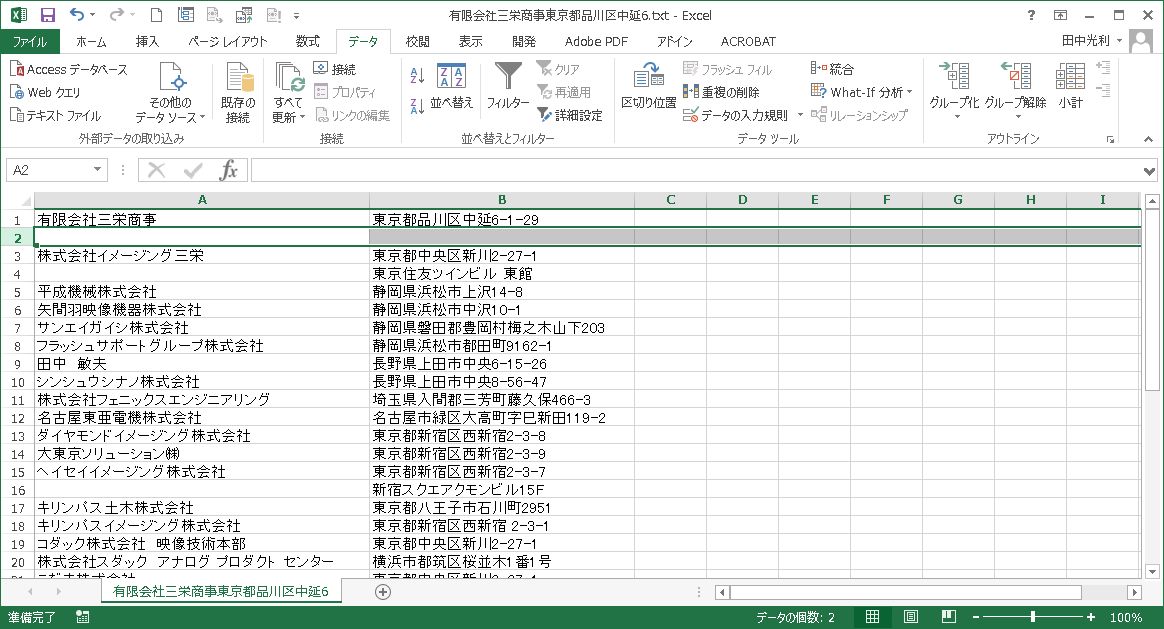This screenshot has width=1164, height=629.
Task: Click the 小計 subtotal icon
Action: click(1070, 75)
